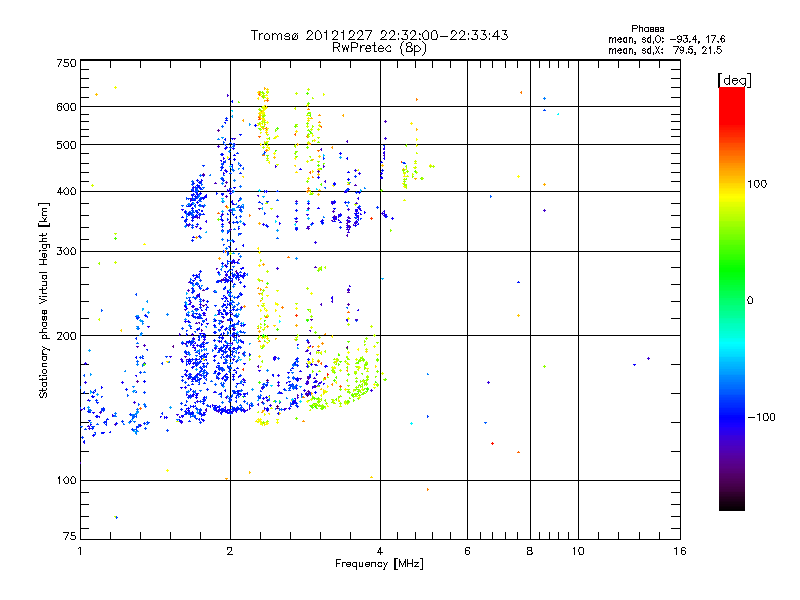Click the x-axis tick label '10'
This screenshot has height=600, width=800.
[x=578, y=551]
